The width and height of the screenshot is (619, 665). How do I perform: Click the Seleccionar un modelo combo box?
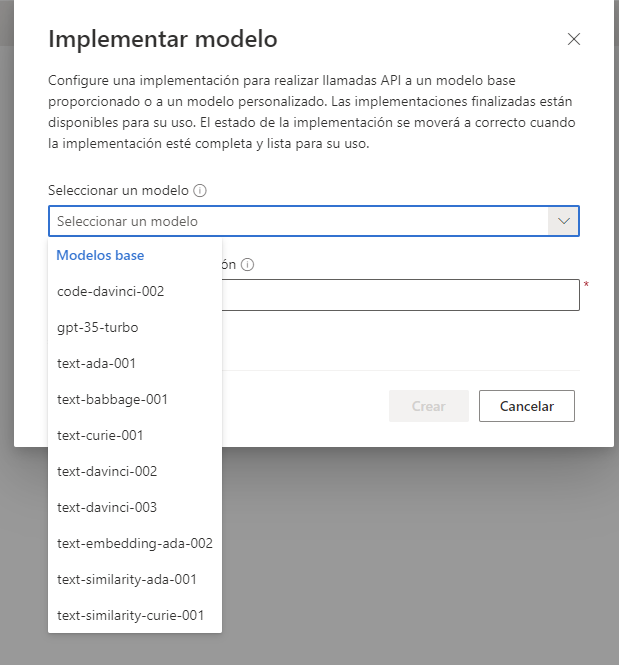pyautogui.click(x=314, y=221)
